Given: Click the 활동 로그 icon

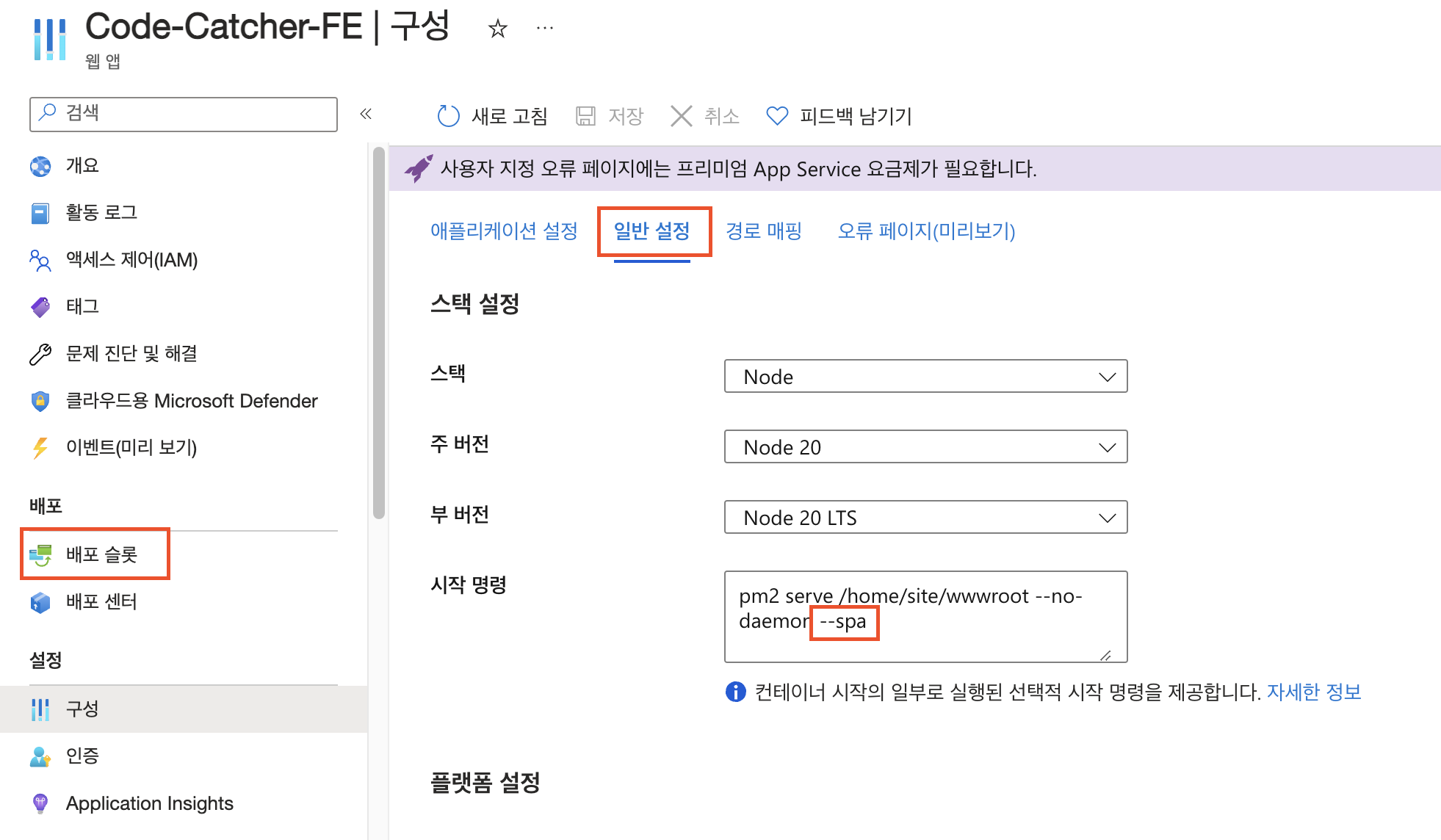Looking at the screenshot, I should click(40, 214).
